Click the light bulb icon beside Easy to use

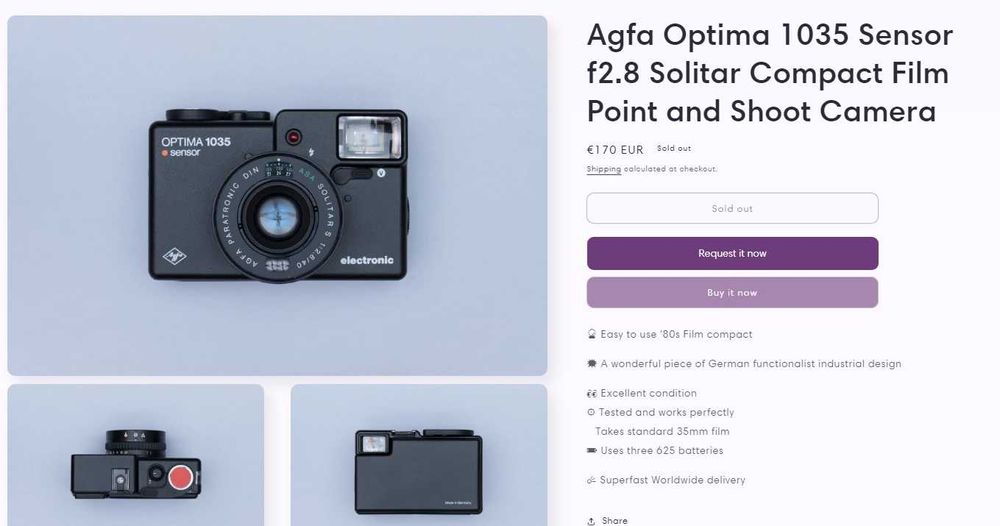click(x=591, y=334)
